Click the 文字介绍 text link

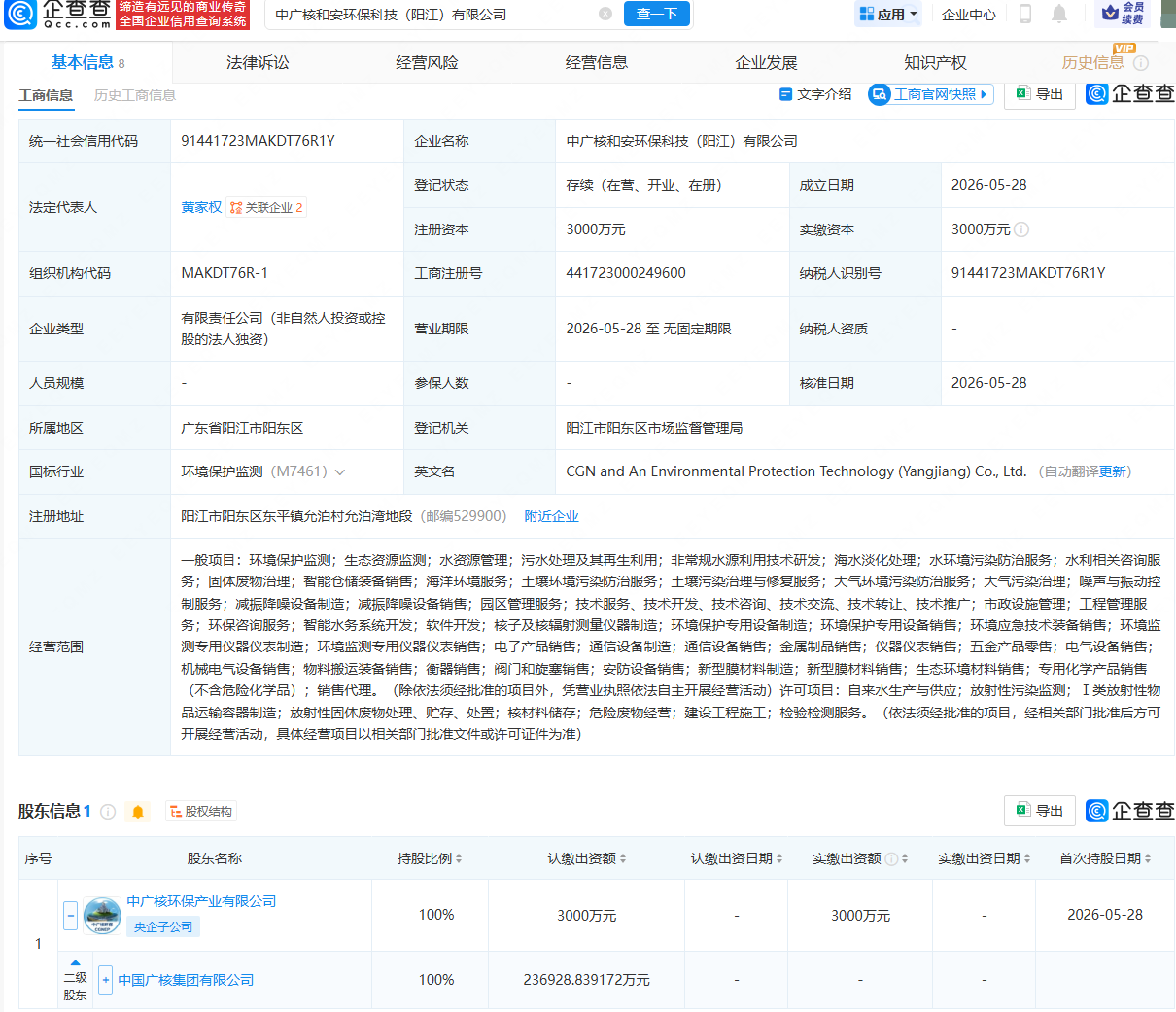coord(824,94)
